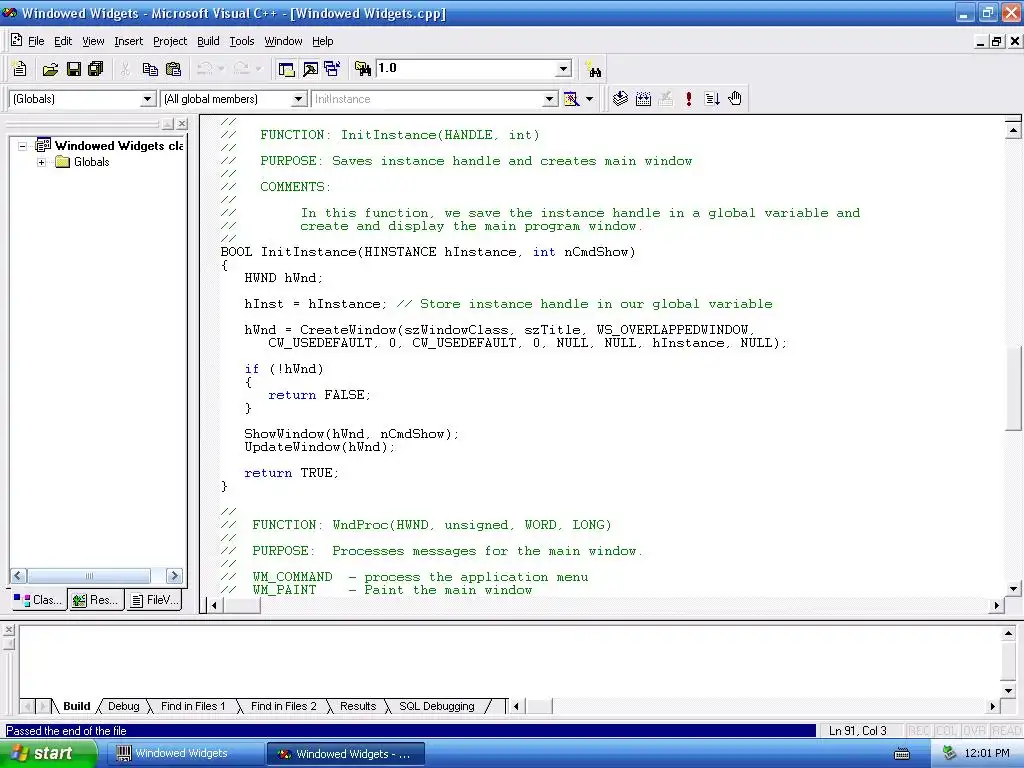Open the (All global members) filter dropdown
Image resolution: width=1024 pixels, height=768 pixels.
coord(298,99)
